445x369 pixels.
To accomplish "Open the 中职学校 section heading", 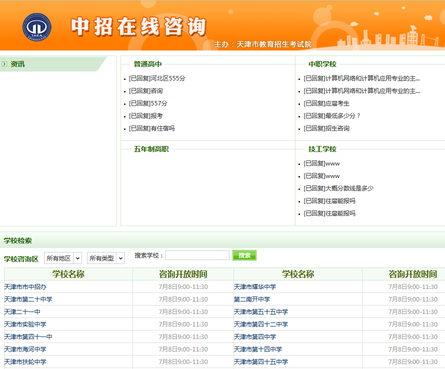I will [322, 64].
